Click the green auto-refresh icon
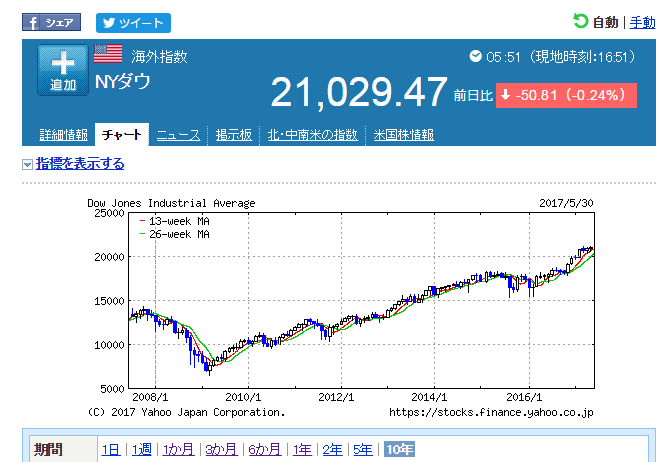This screenshot has height=462, width=664. [581, 21]
